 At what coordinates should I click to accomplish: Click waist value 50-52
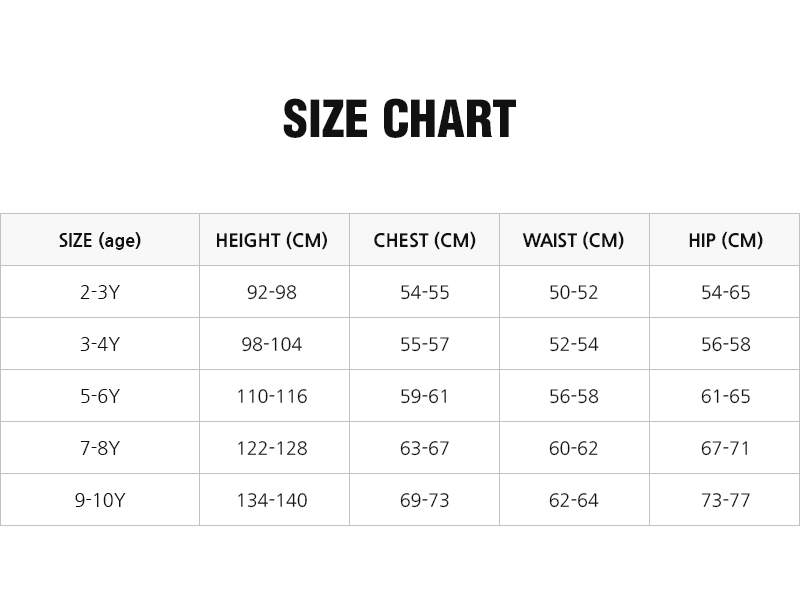(573, 292)
